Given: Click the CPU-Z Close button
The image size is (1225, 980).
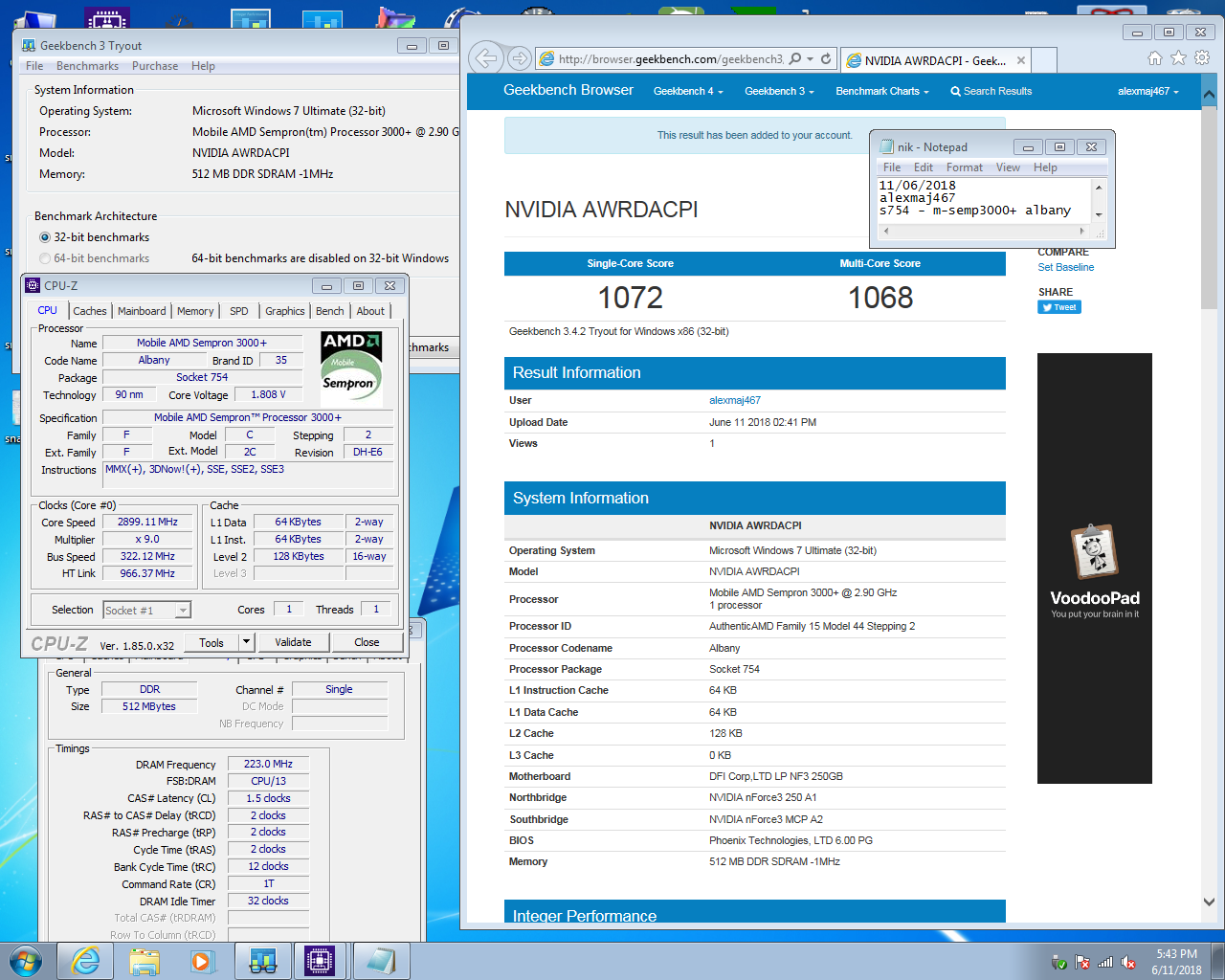Looking at the screenshot, I should (x=367, y=642).
